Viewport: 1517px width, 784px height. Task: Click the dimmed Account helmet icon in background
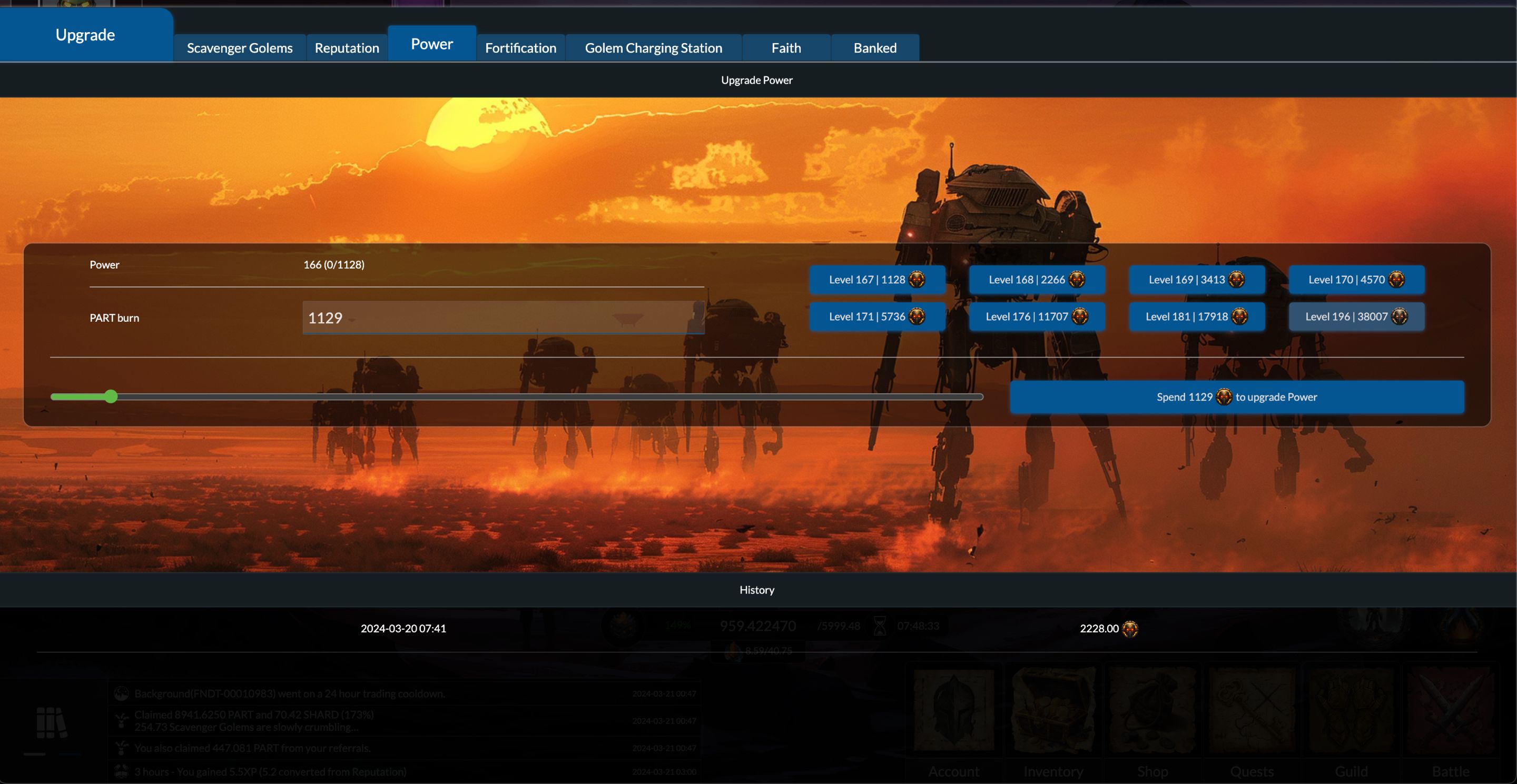954,710
